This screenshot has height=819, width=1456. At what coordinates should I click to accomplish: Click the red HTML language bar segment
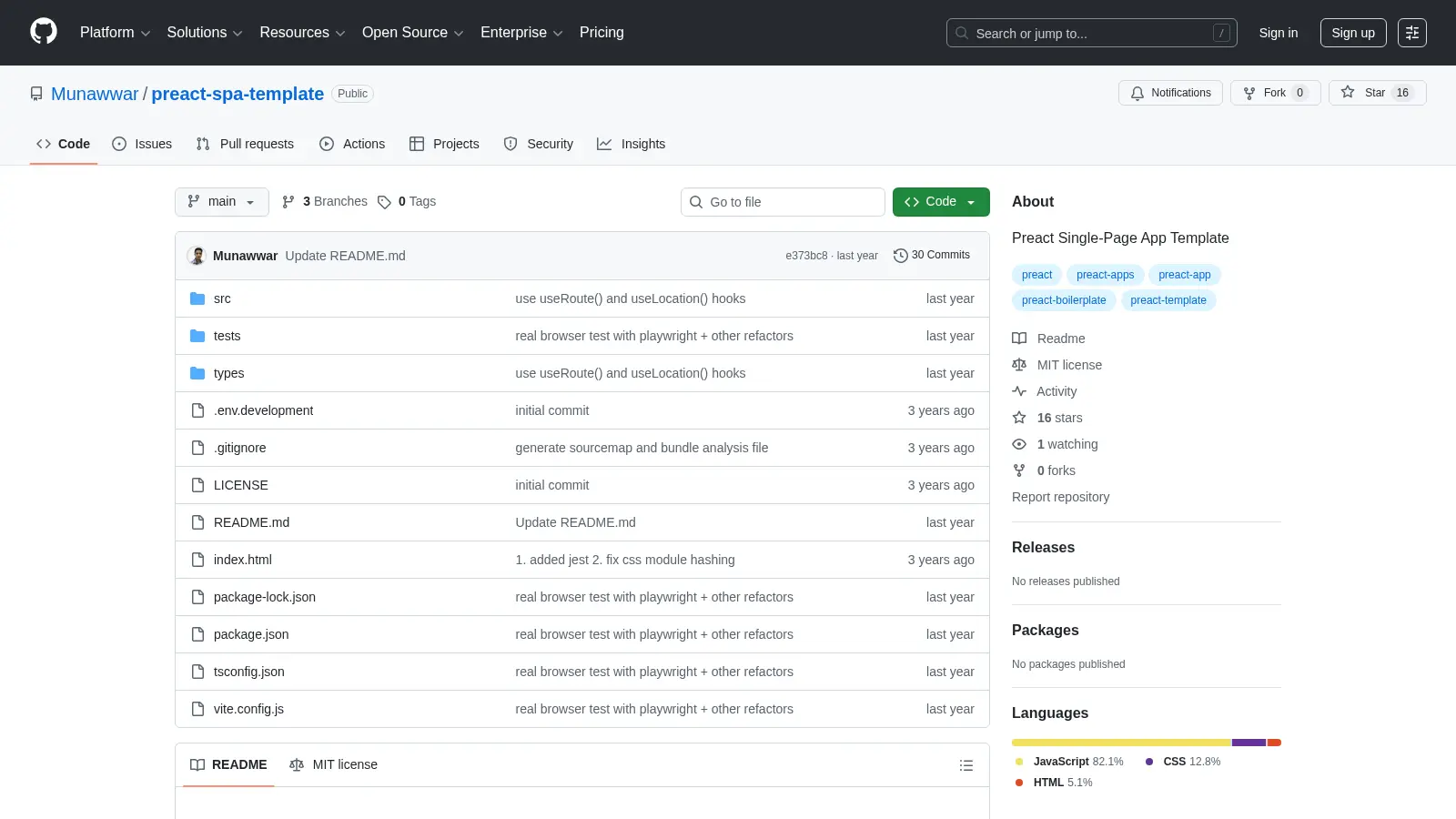point(1274,743)
